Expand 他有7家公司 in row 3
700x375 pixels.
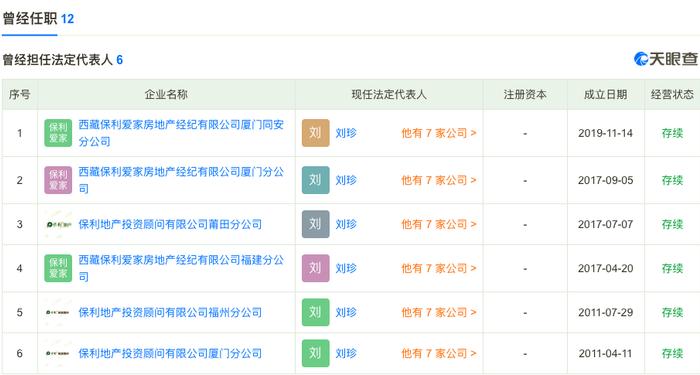[x=439, y=224]
